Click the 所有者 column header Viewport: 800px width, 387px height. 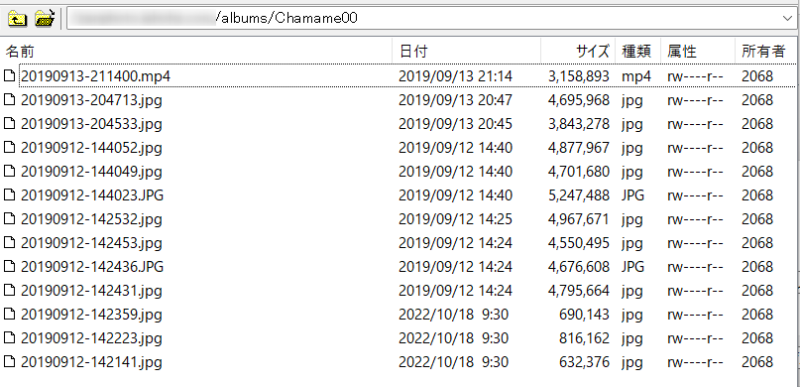(x=763, y=51)
